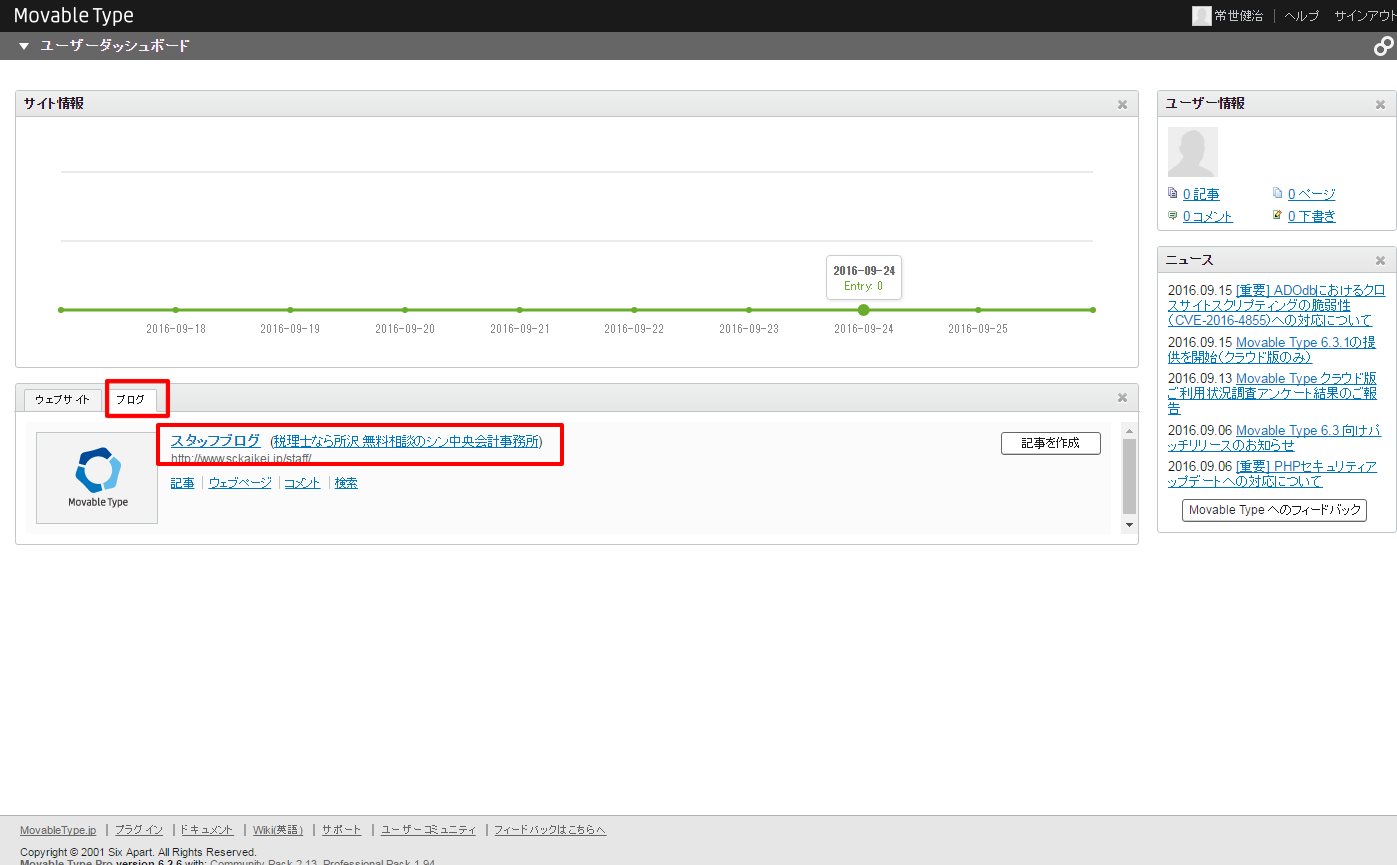Click the 2016-09-24 data point on chart
Viewport: 1397px width, 865px height.
[864, 310]
